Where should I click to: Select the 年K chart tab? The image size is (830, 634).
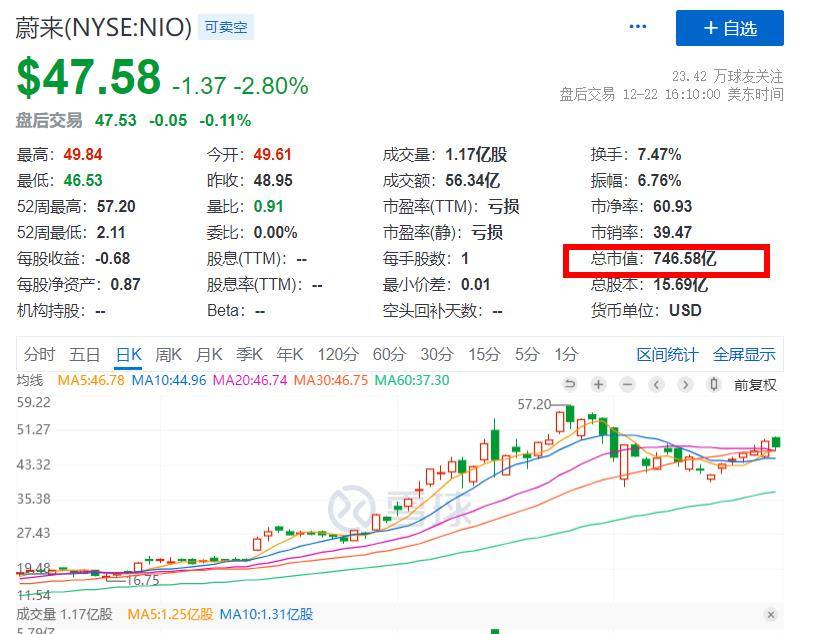[x=290, y=354]
